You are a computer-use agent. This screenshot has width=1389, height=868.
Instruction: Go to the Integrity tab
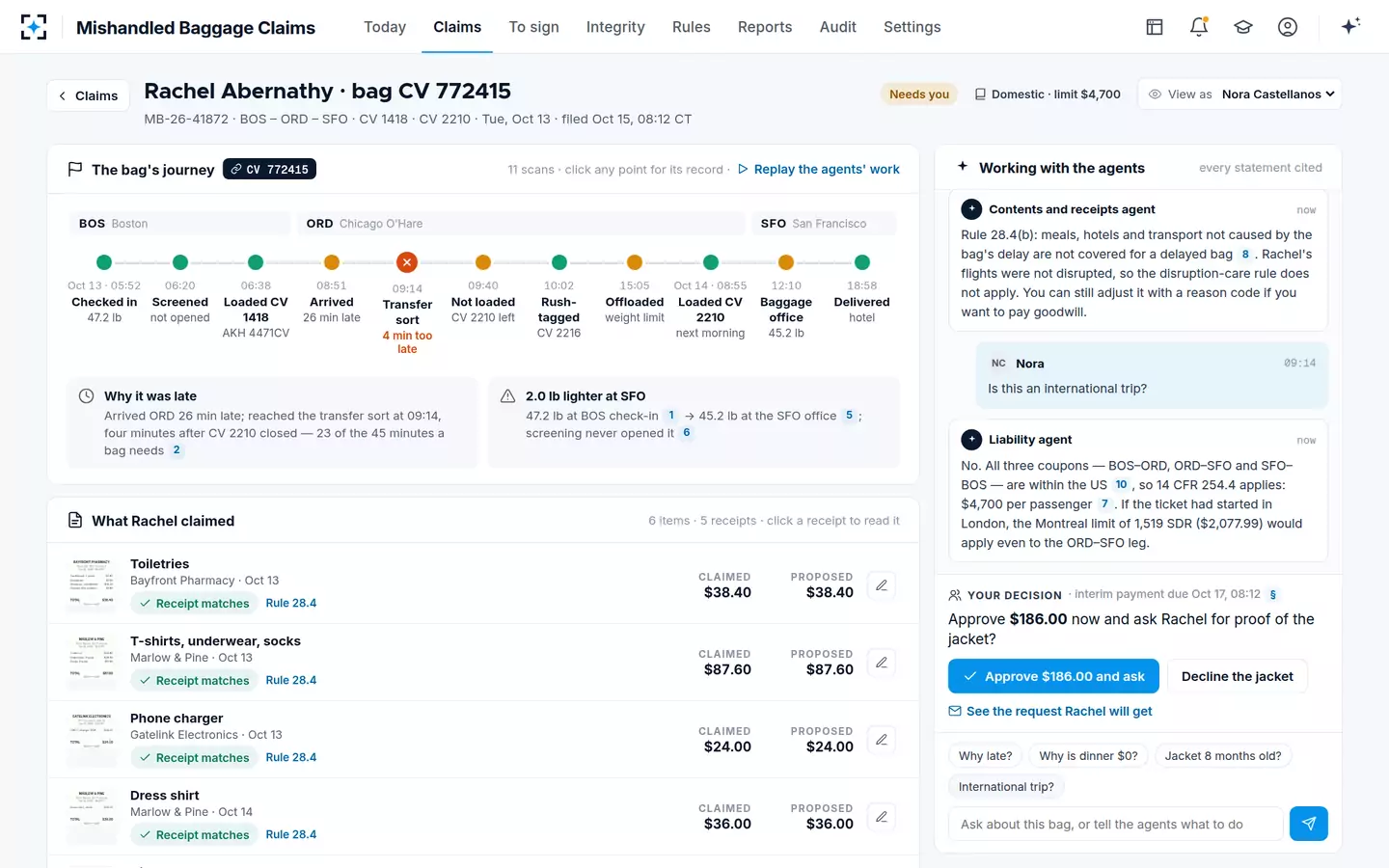[615, 27]
